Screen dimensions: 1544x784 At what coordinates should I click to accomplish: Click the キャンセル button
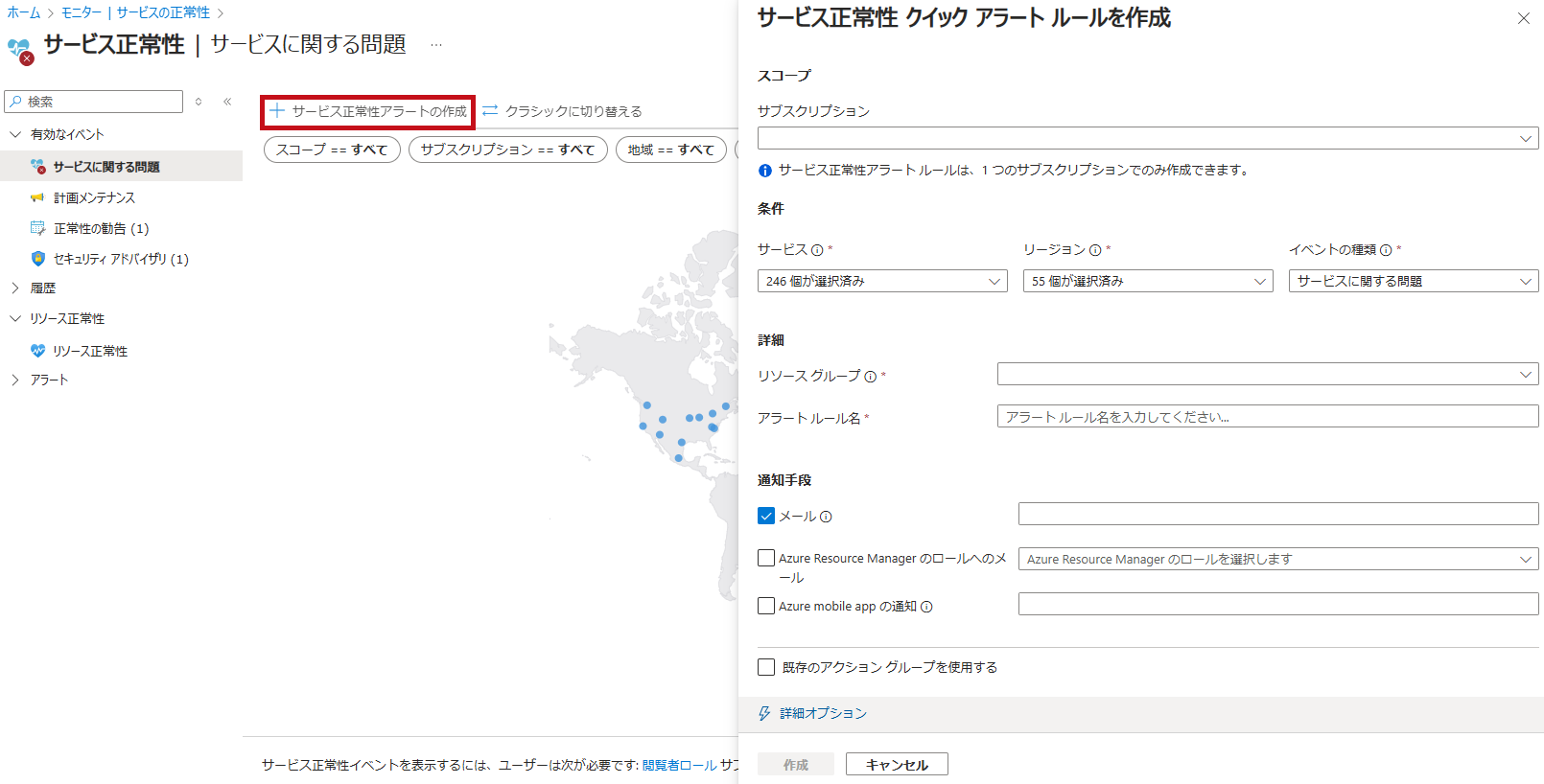[897, 764]
